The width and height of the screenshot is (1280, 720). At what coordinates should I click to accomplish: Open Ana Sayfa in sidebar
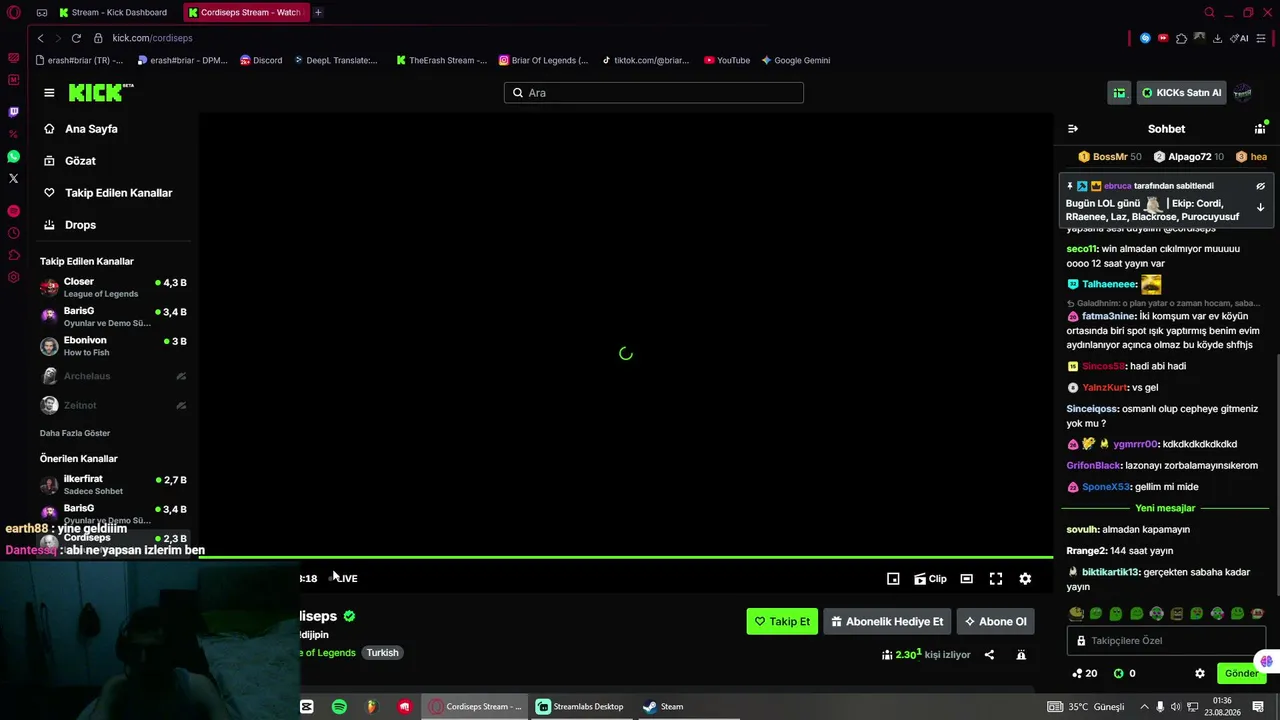coord(91,129)
